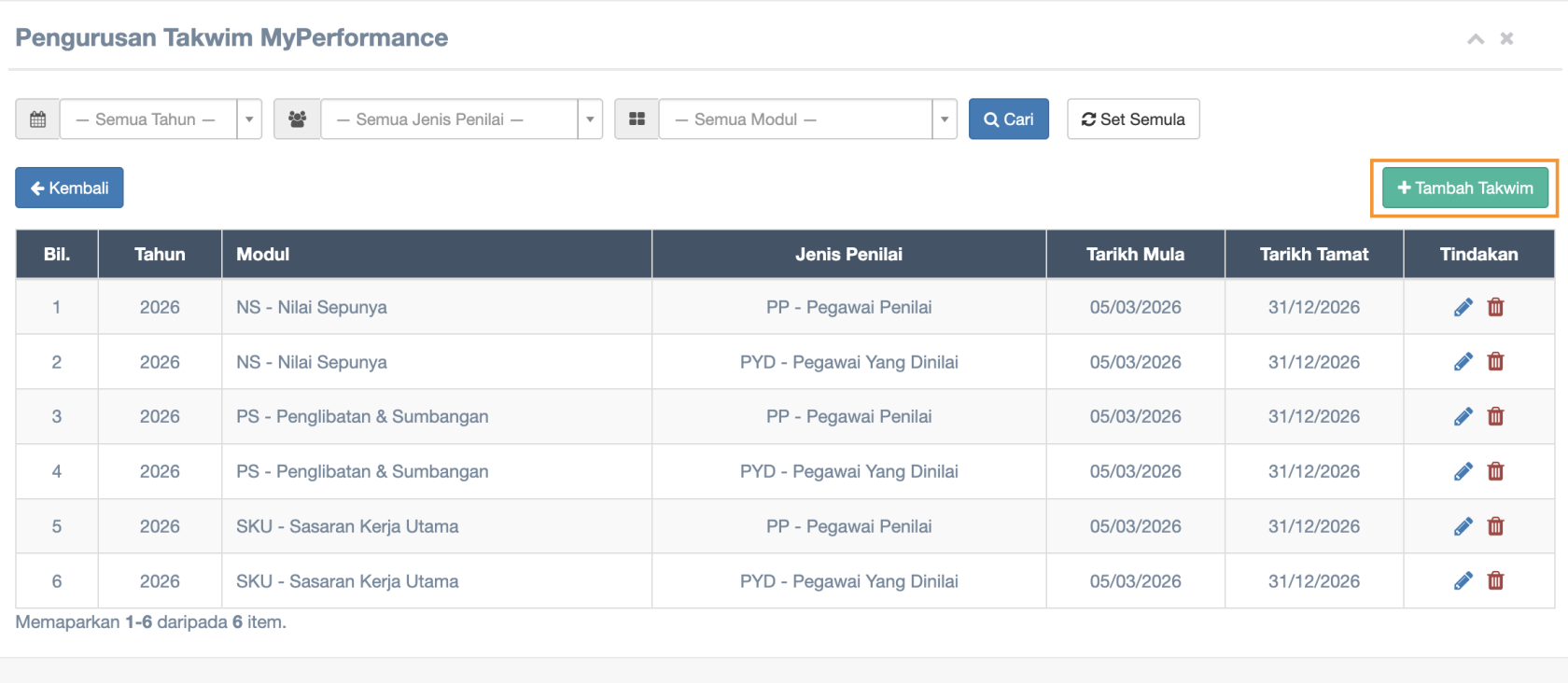Screen dimensions: 1568x683
Task: Click trash icon for row 4
Action: [1495, 471]
